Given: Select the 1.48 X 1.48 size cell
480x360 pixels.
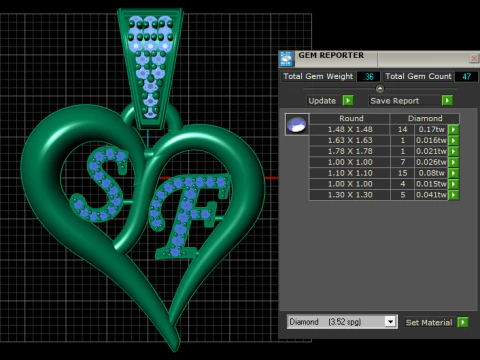Looking at the screenshot, I should pos(350,129).
